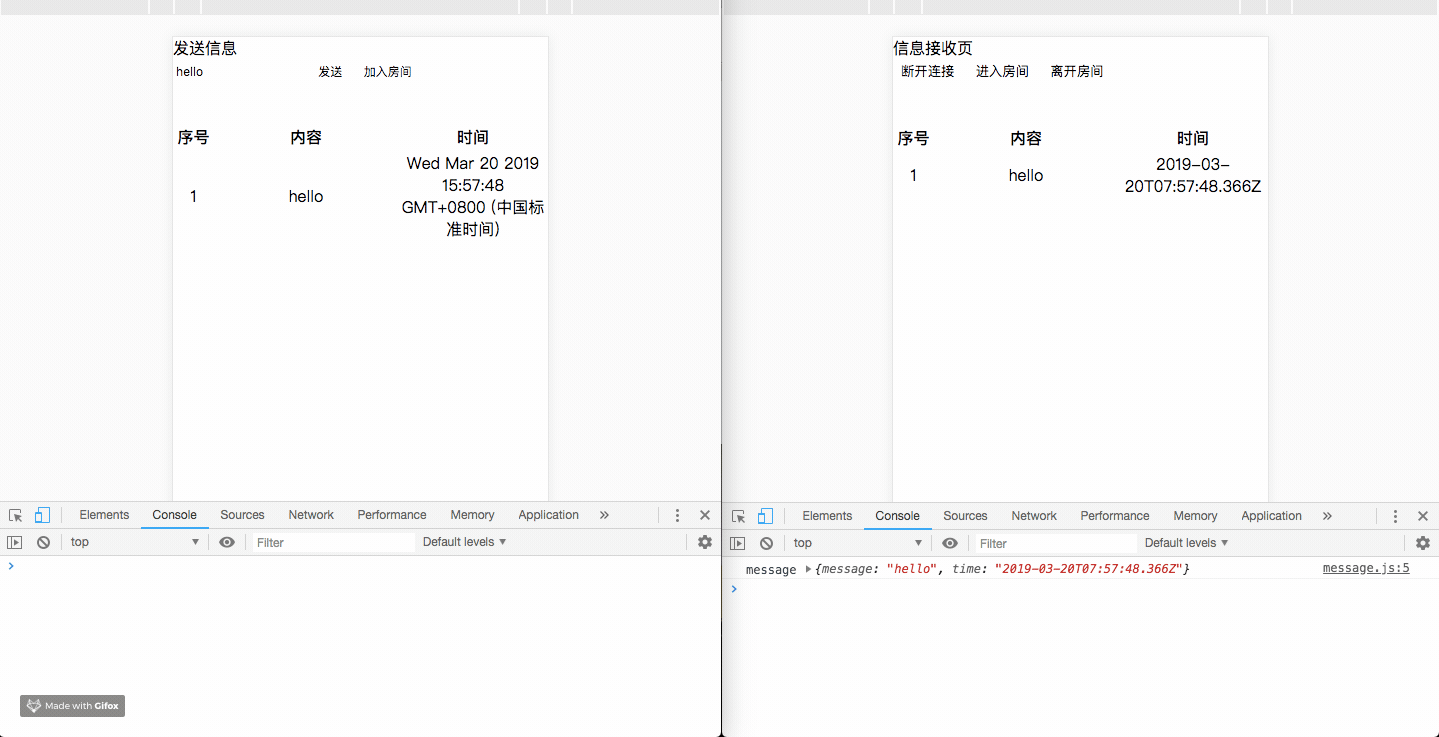Screen dimensions: 1439x737
Task: Create live expression in right DevTools console
Action: point(950,543)
